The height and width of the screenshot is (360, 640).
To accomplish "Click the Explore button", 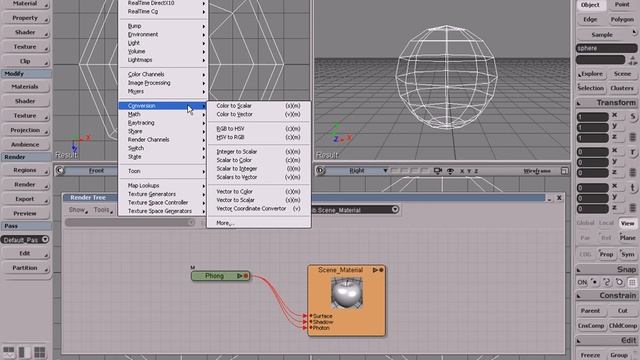I will [x=591, y=74].
